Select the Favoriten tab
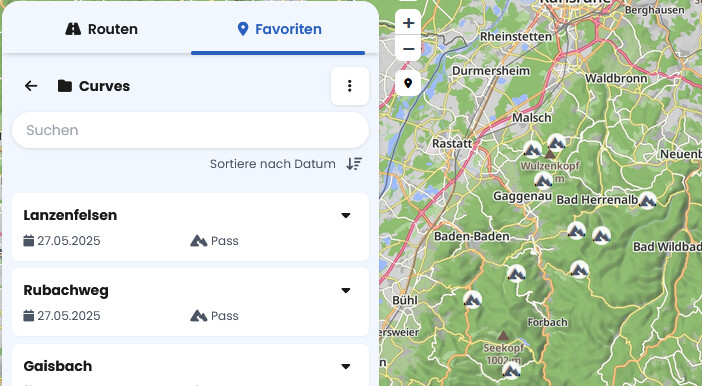The image size is (702, 386). point(278,29)
